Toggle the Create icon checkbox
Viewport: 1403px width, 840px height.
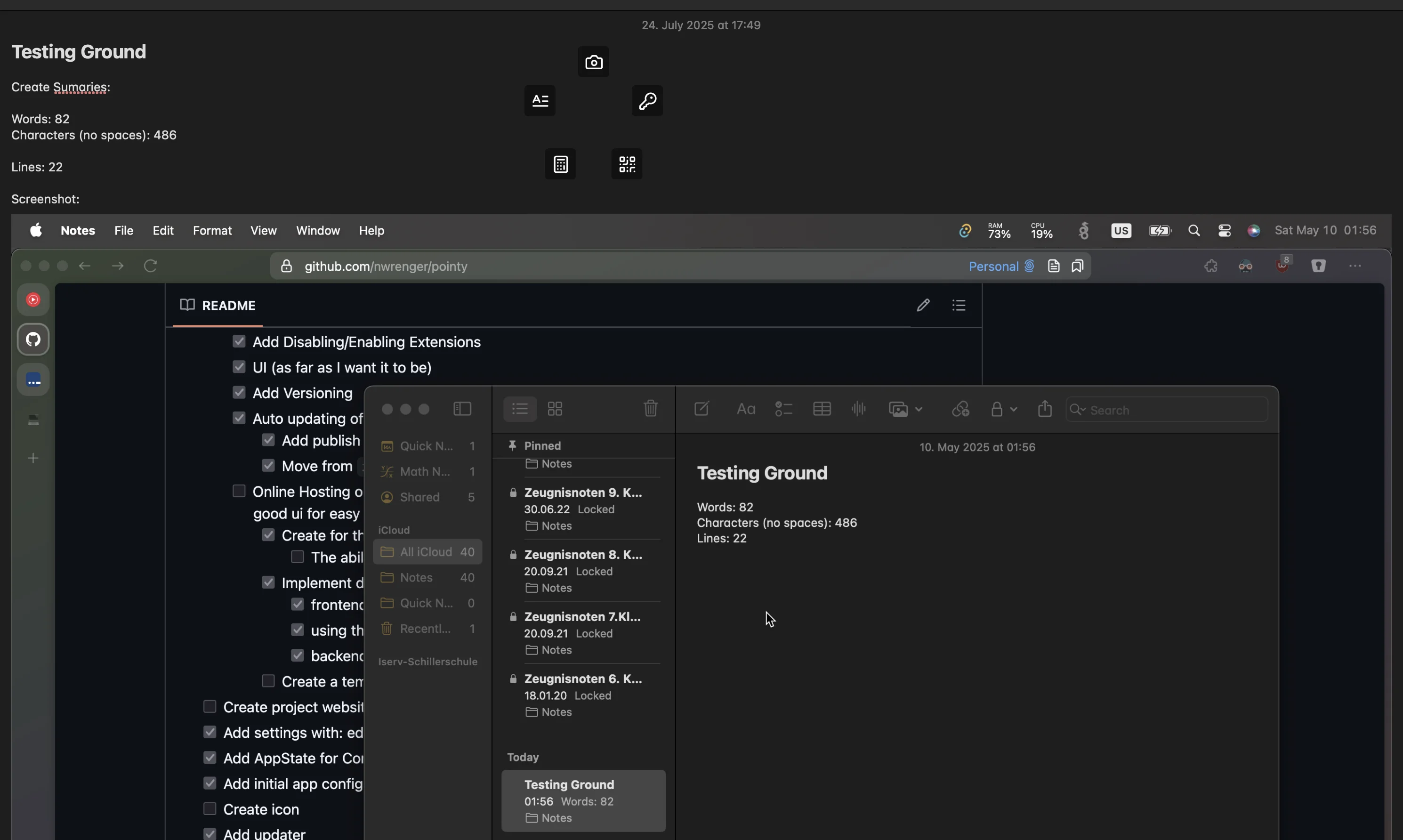pyautogui.click(x=210, y=808)
